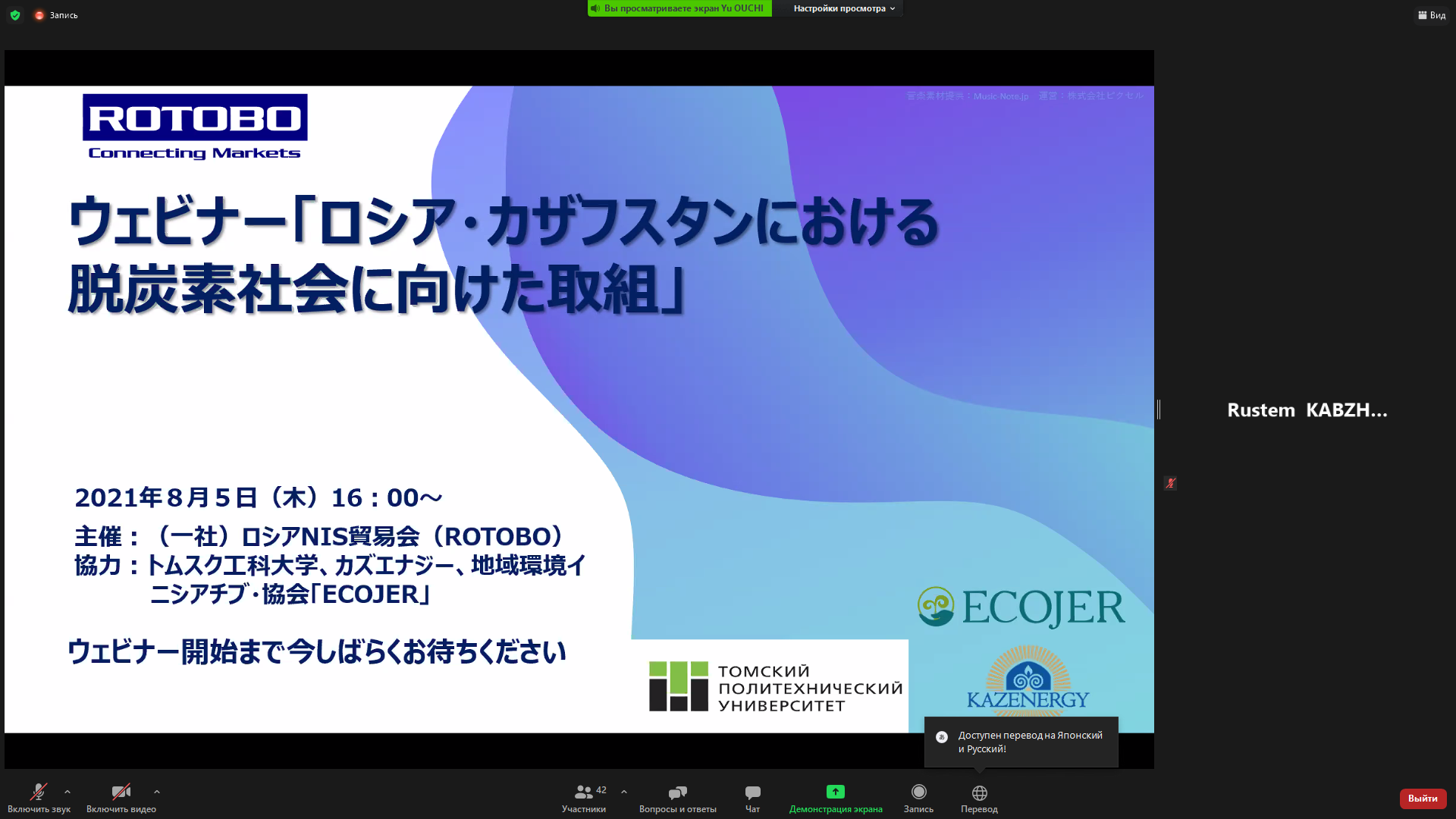Image resolution: width=1456 pixels, height=819 pixels.
Task: Click the green encryption shield icon
Action: (x=15, y=15)
